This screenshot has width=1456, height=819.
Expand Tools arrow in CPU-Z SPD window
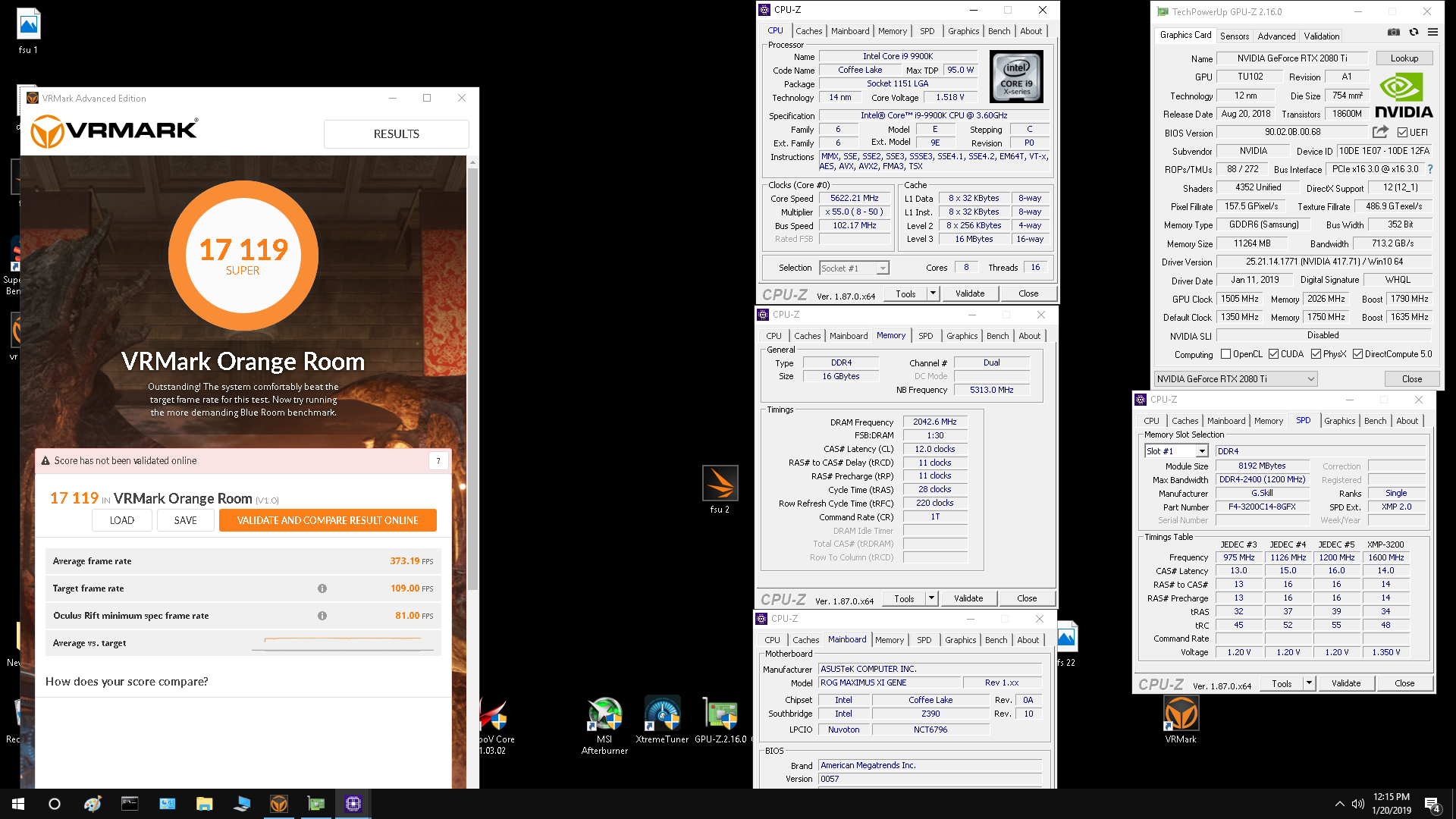(x=1309, y=683)
